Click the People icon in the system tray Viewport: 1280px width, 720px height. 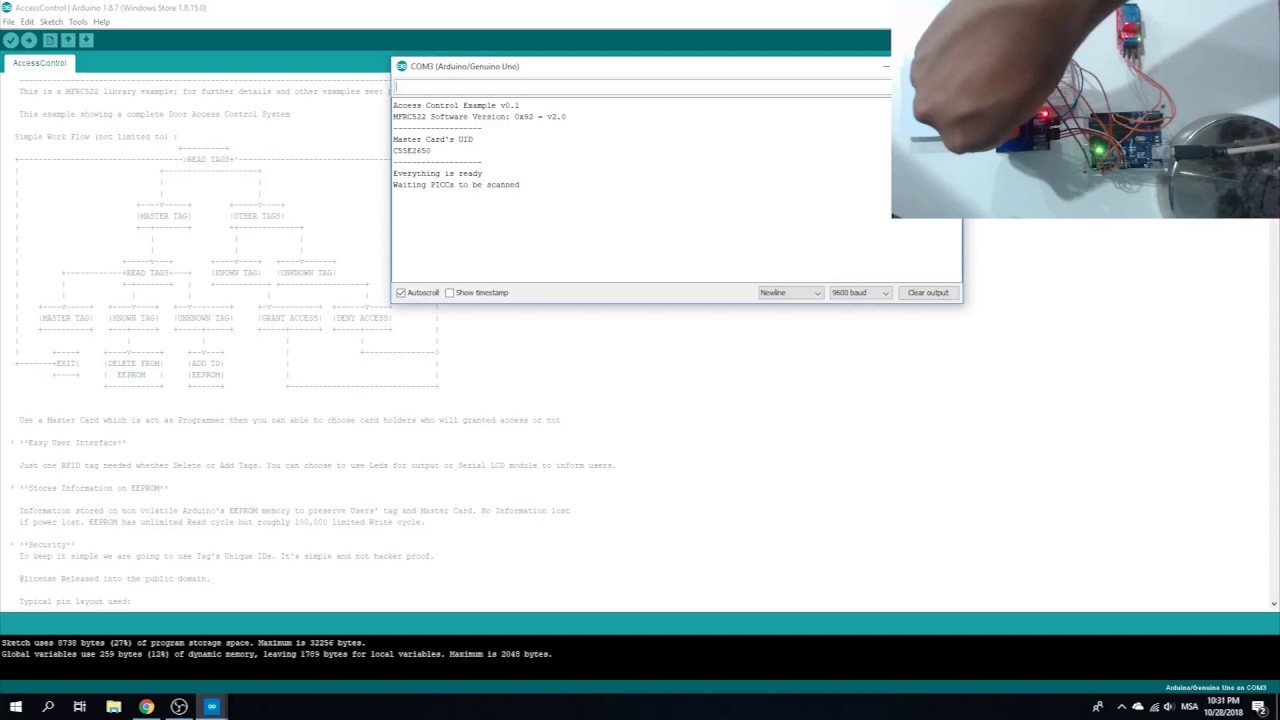point(1098,707)
